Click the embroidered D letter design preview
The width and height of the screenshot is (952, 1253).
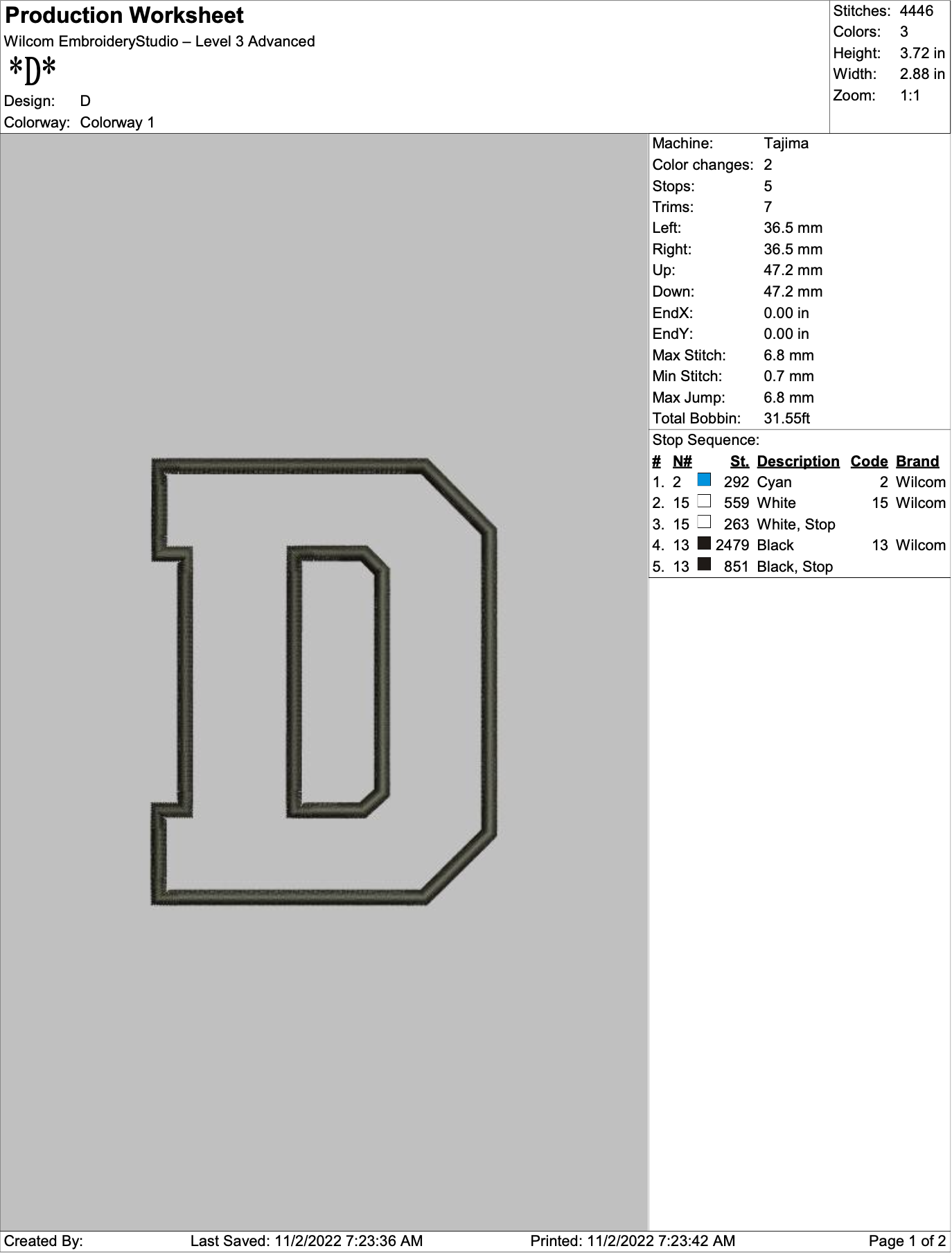tap(324, 681)
